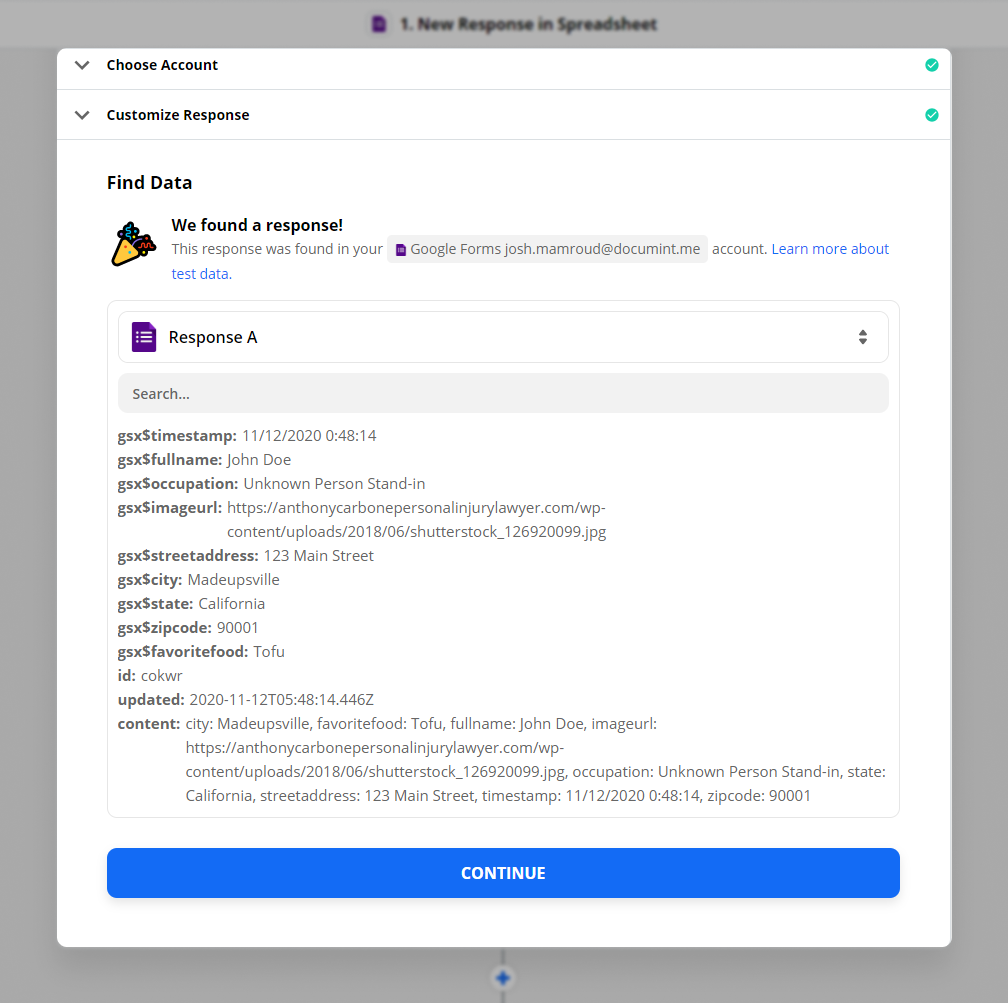Select the Customize Response section header label

click(178, 115)
